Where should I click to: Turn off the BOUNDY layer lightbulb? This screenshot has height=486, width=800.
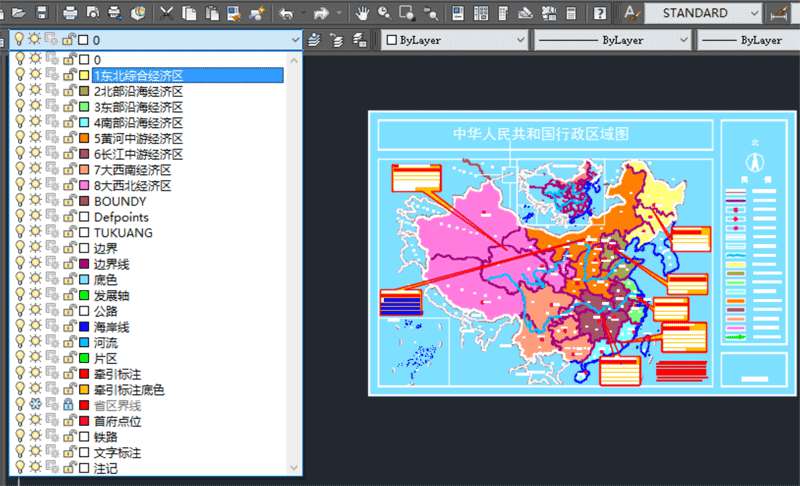(19, 201)
